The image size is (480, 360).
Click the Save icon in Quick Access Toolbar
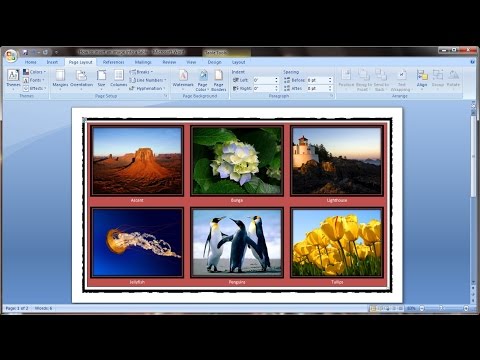point(25,52)
